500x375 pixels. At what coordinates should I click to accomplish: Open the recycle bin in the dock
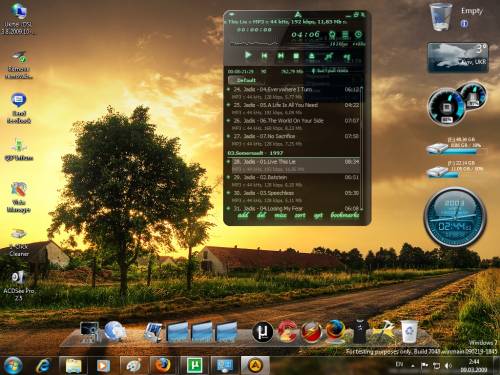[x=409, y=331]
